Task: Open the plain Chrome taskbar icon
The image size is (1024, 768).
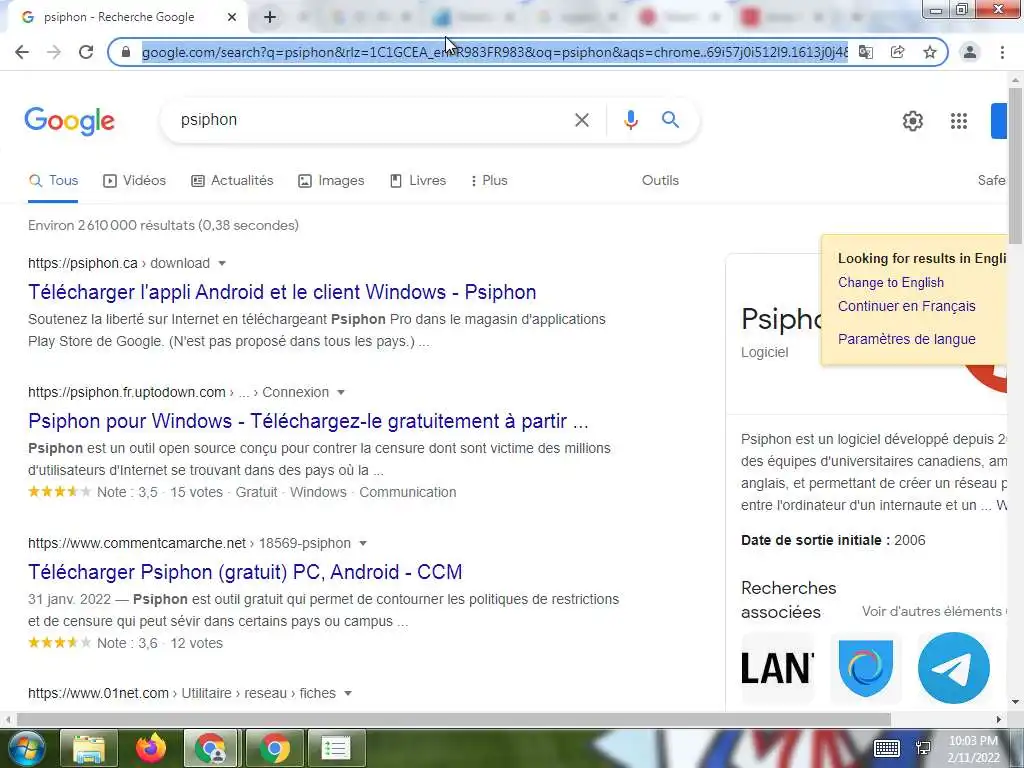Action: pyautogui.click(x=275, y=748)
